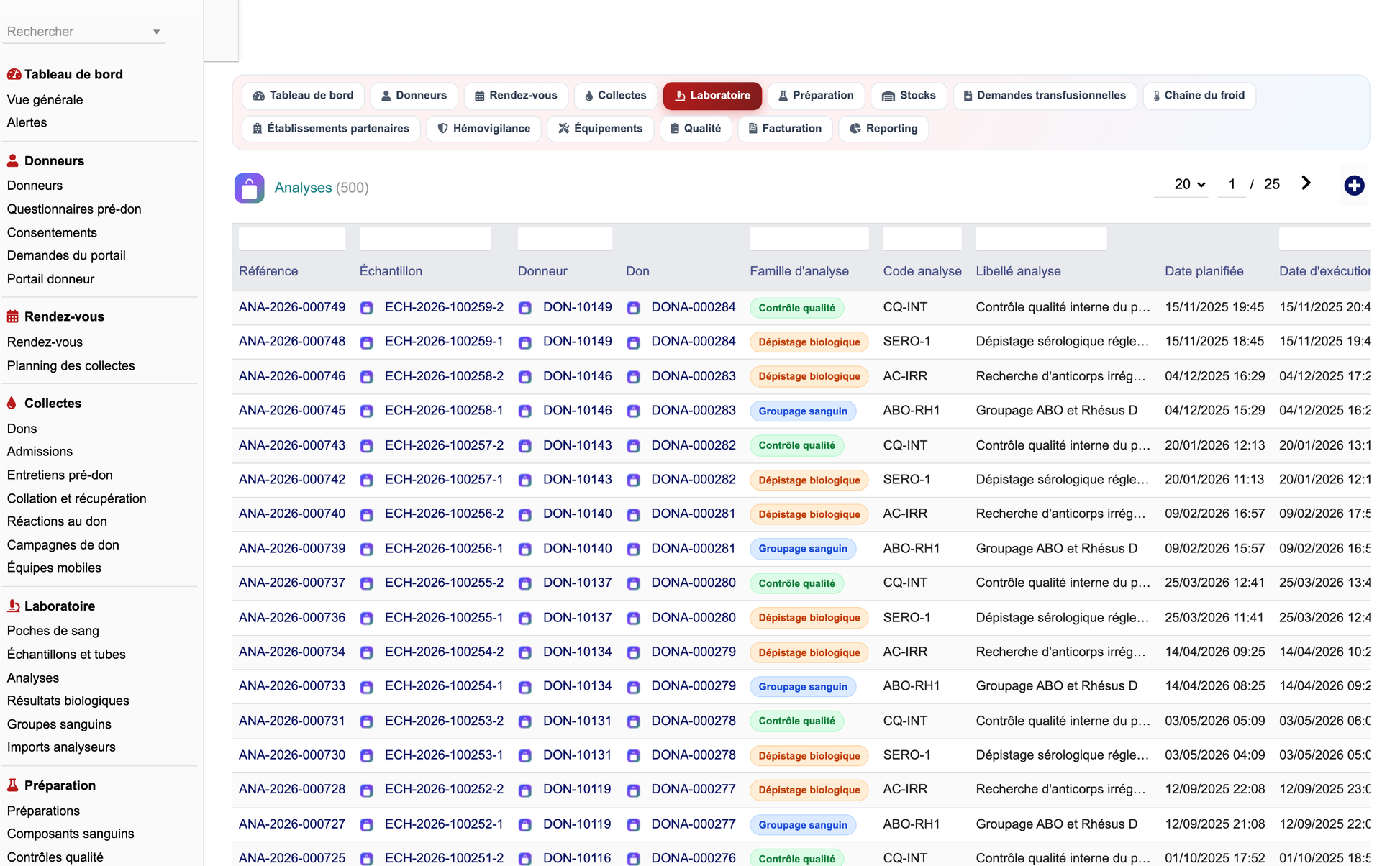Image resolution: width=1400 pixels, height=866 pixels.
Task: Open the Hémovigilance tab
Action: tap(484, 129)
